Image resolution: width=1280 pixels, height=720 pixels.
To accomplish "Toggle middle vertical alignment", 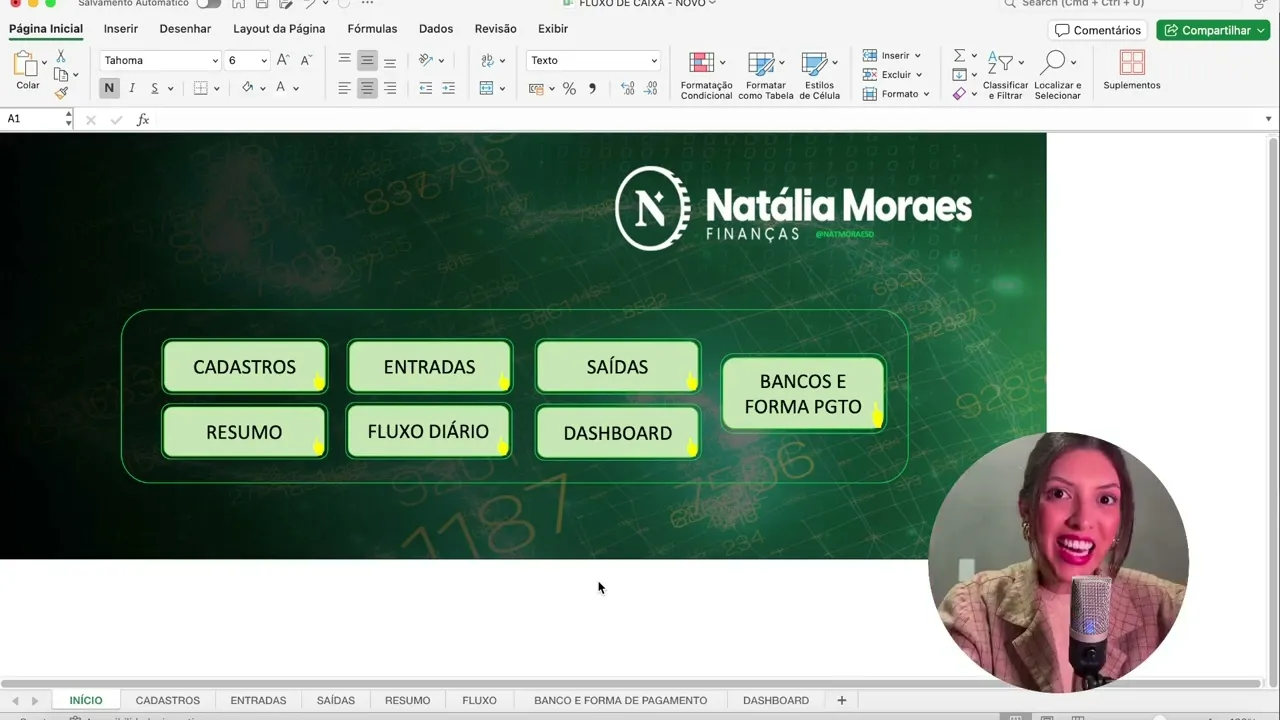I will point(367,60).
